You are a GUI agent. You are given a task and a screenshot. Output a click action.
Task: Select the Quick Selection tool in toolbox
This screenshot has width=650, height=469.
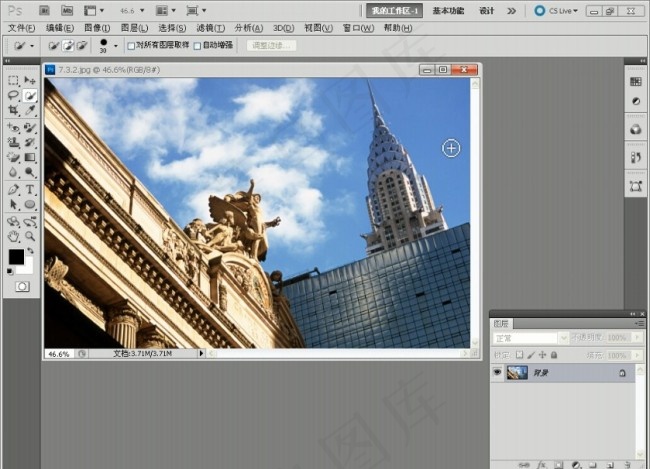[x=30, y=95]
